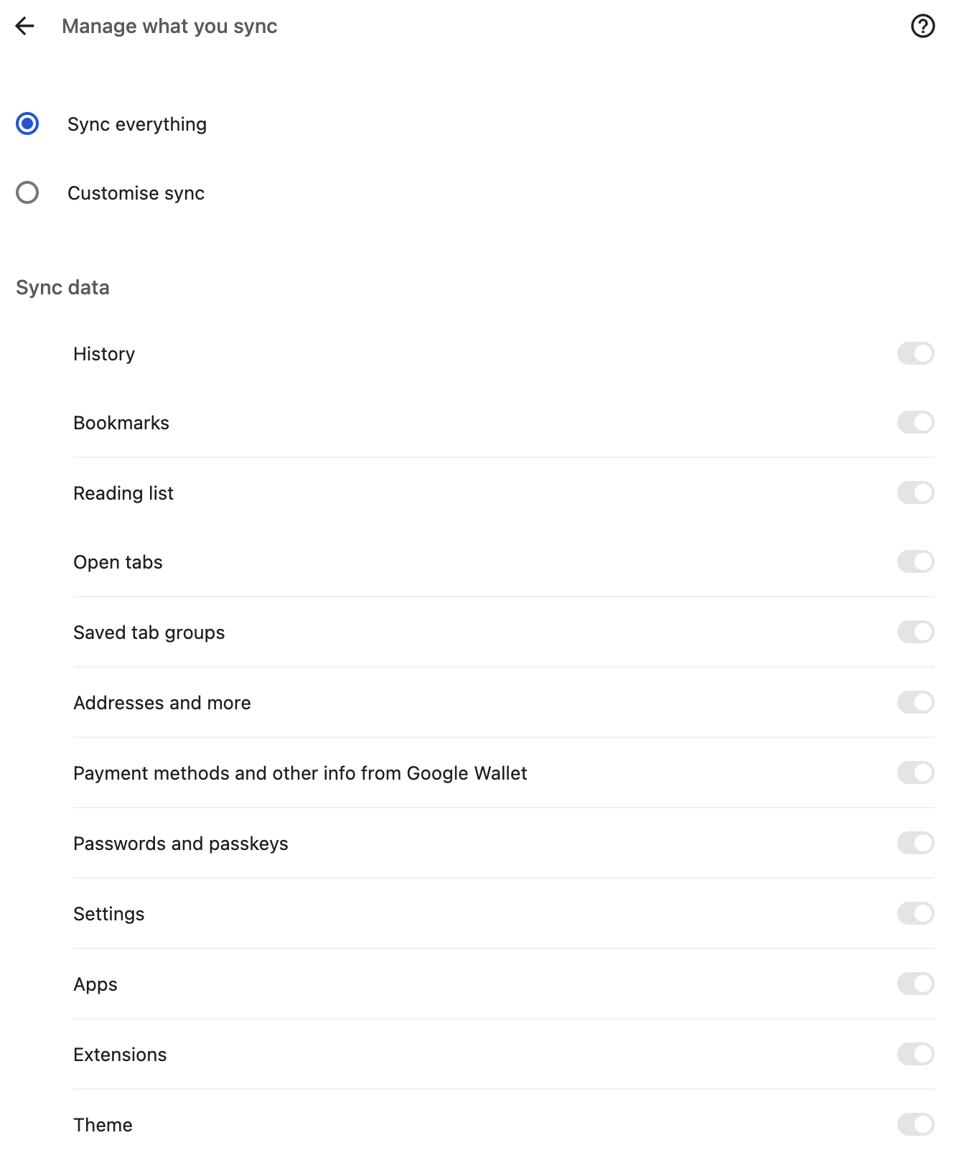Enable Saved tab groups syncing

click(915, 632)
